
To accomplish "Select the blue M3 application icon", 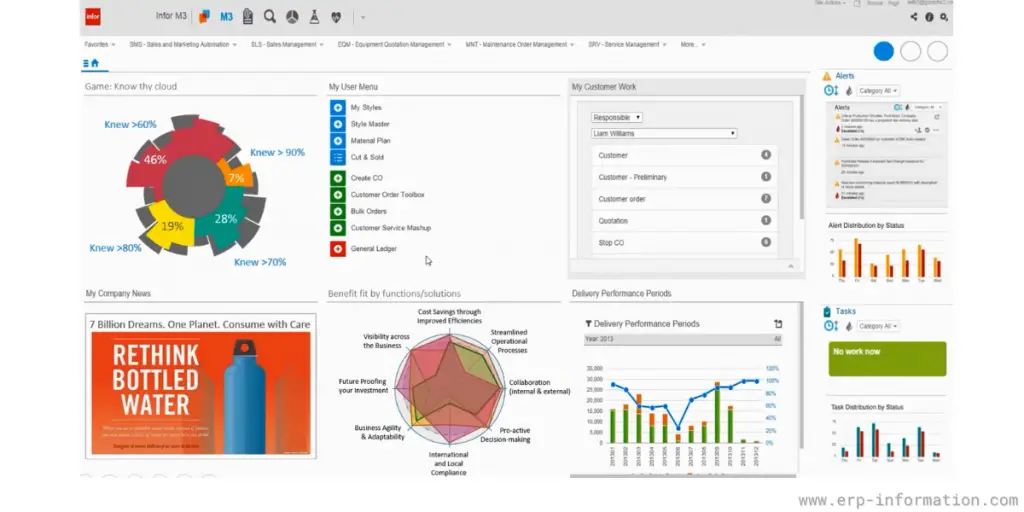I will 226,17.
